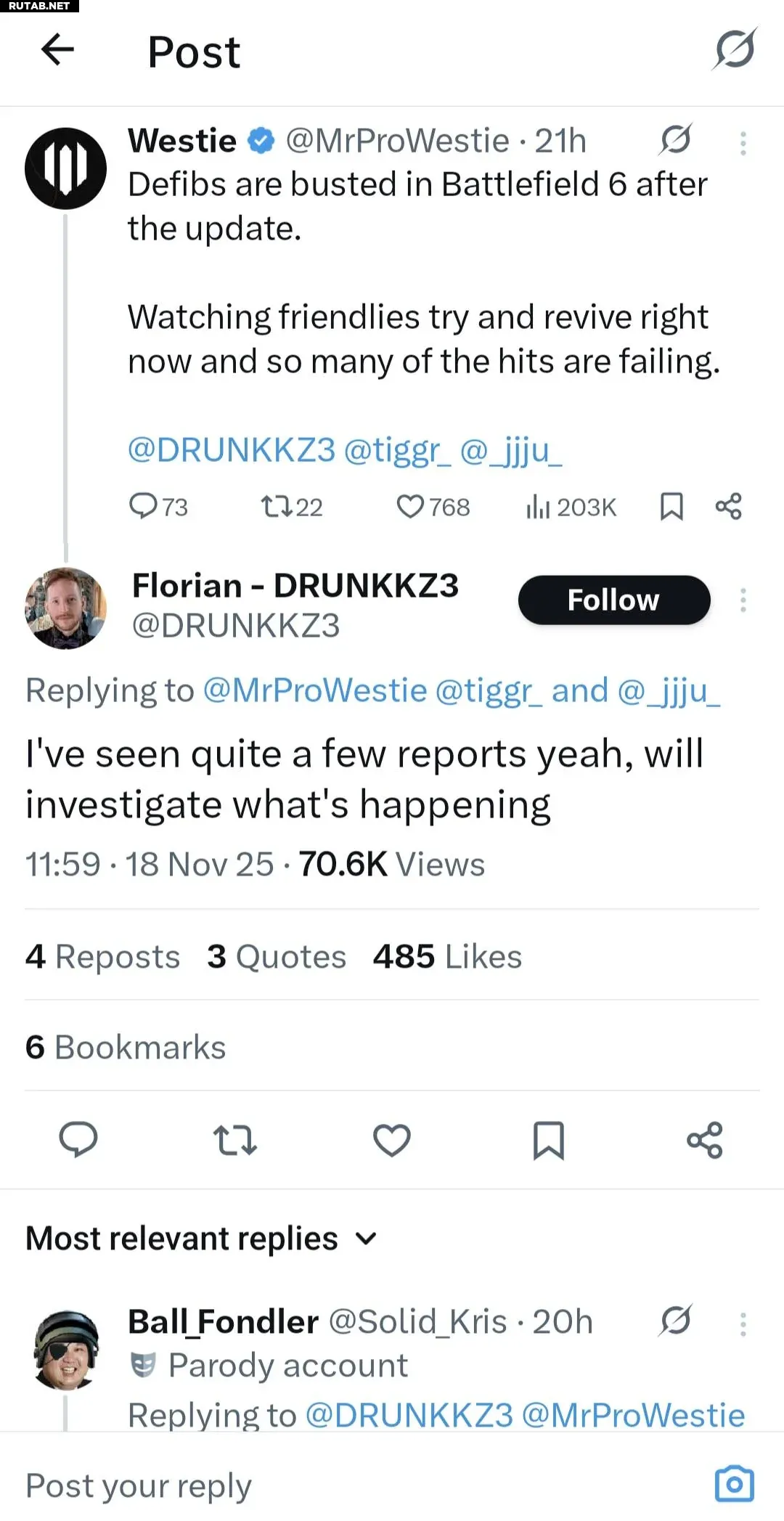Viewport: 784px width, 1521px height.
Task: Open Westie's profile avatar
Action: click(65, 168)
